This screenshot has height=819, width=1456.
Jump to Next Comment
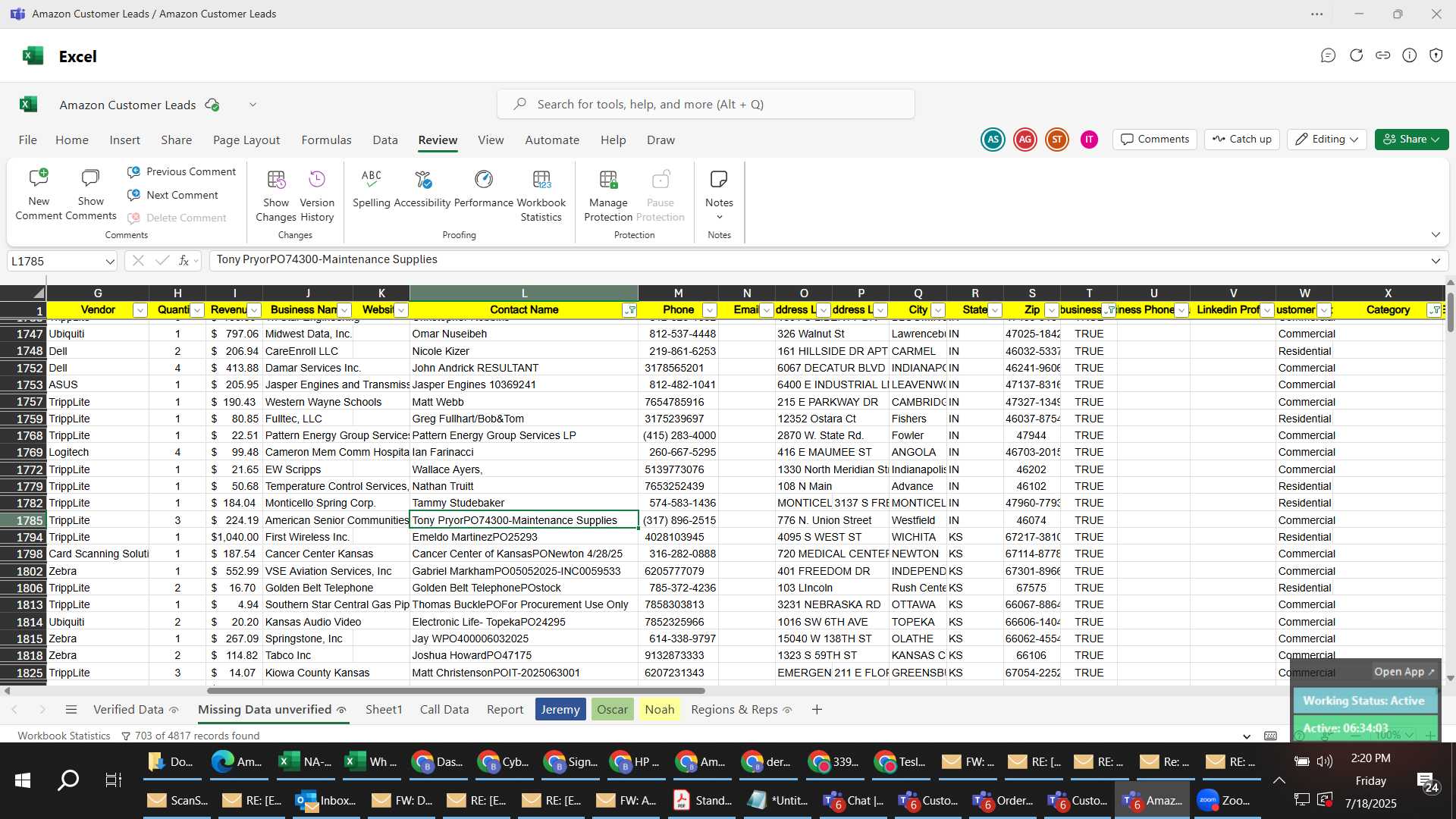(174, 195)
